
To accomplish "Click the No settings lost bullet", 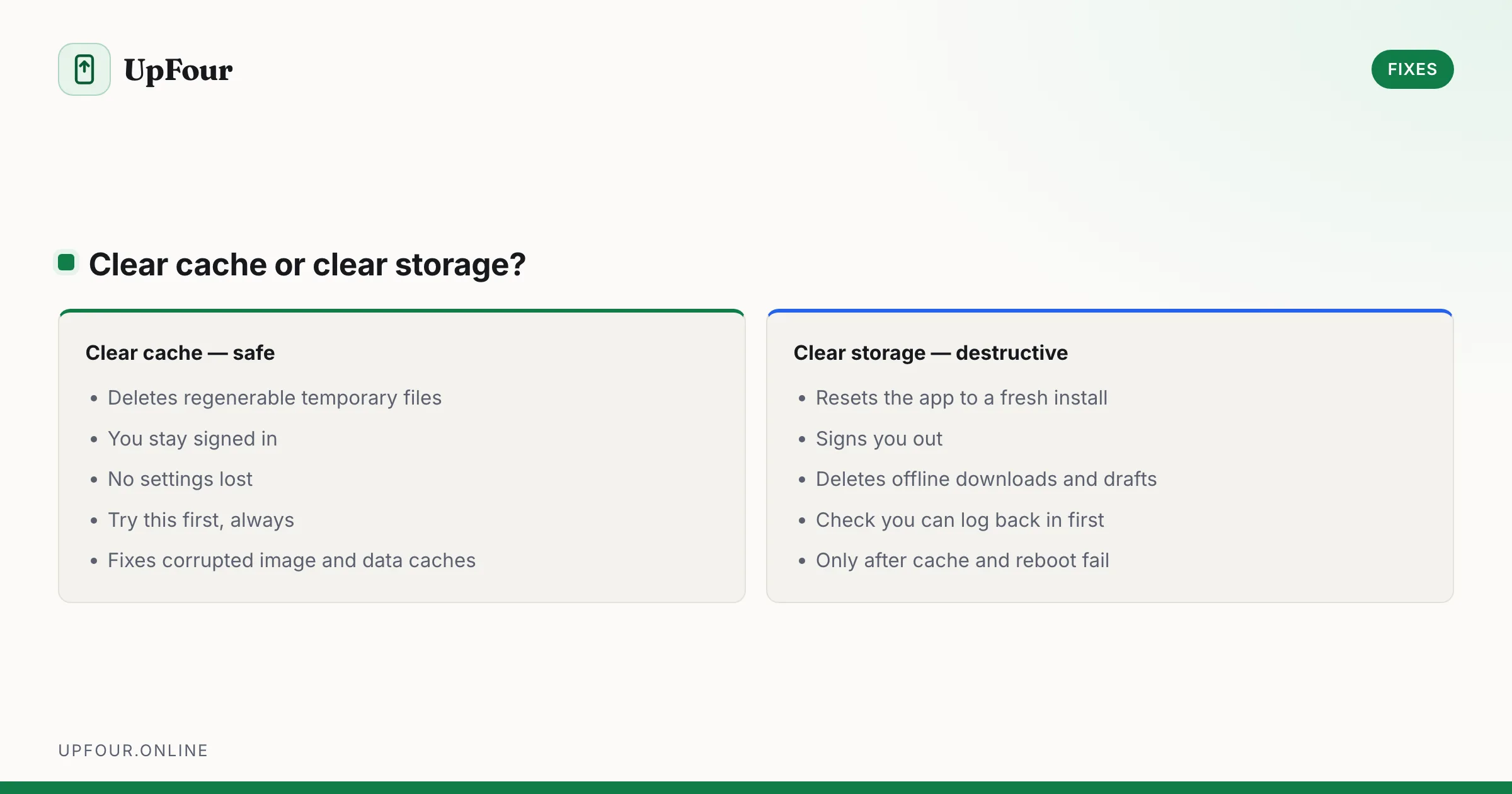I will pyautogui.click(x=180, y=479).
